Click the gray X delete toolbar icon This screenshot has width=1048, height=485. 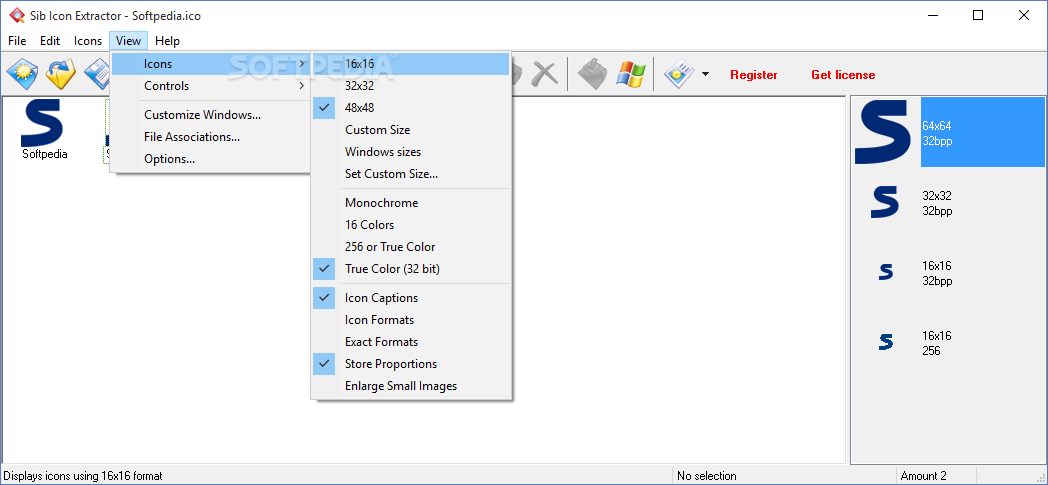point(545,73)
